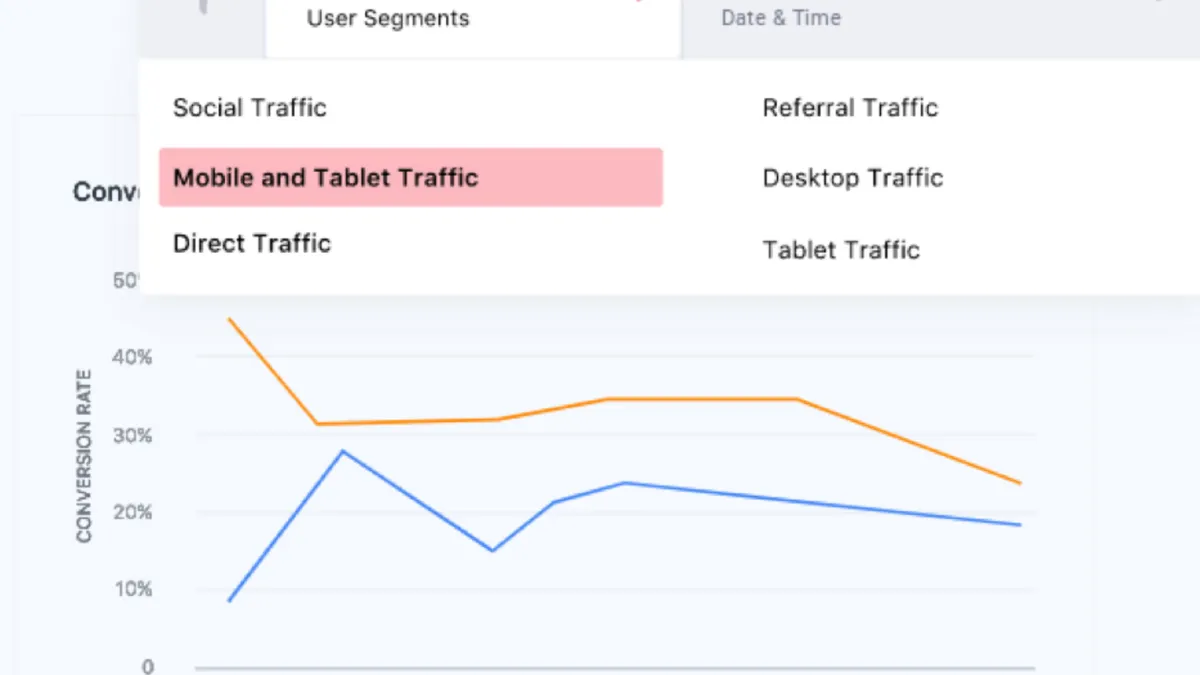Choose Desktop Traffic option
The height and width of the screenshot is (675, 1200).
click(853, 178)
